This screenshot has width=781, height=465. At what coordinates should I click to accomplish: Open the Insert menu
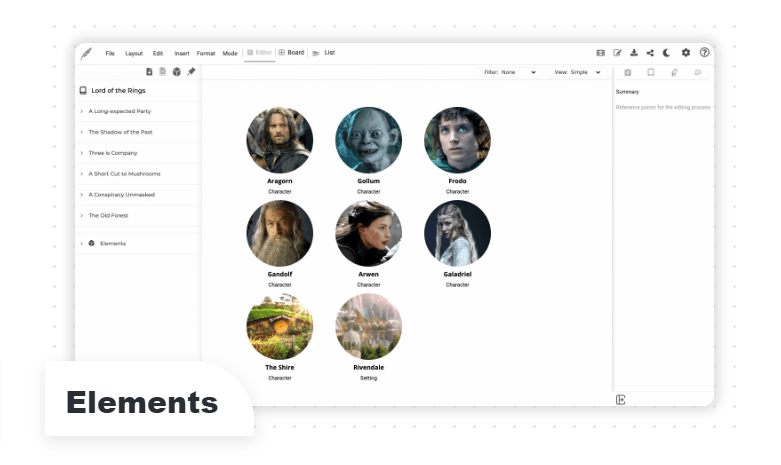coord(182,53)
